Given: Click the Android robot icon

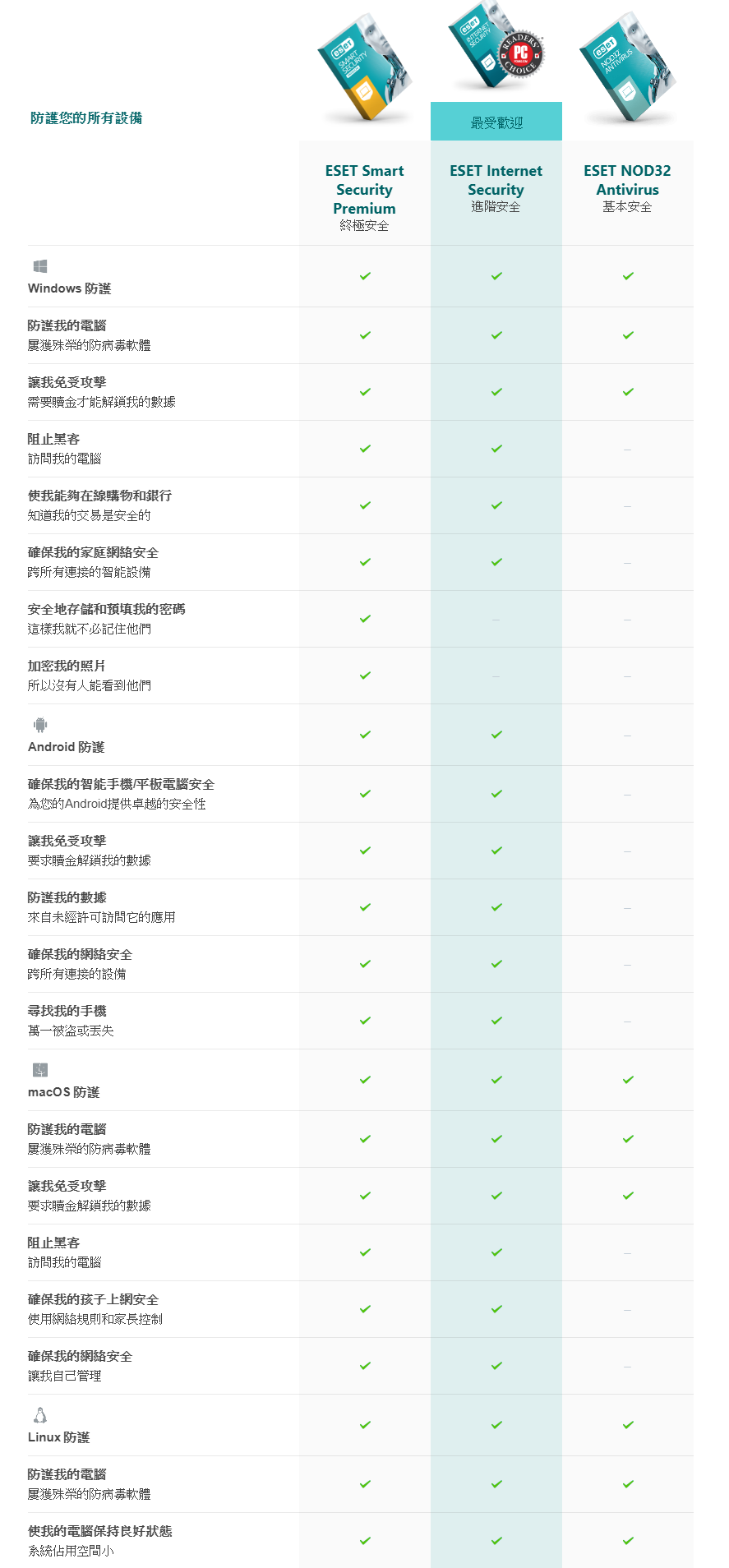Looking at the screenshot, I should click(40, 725).
